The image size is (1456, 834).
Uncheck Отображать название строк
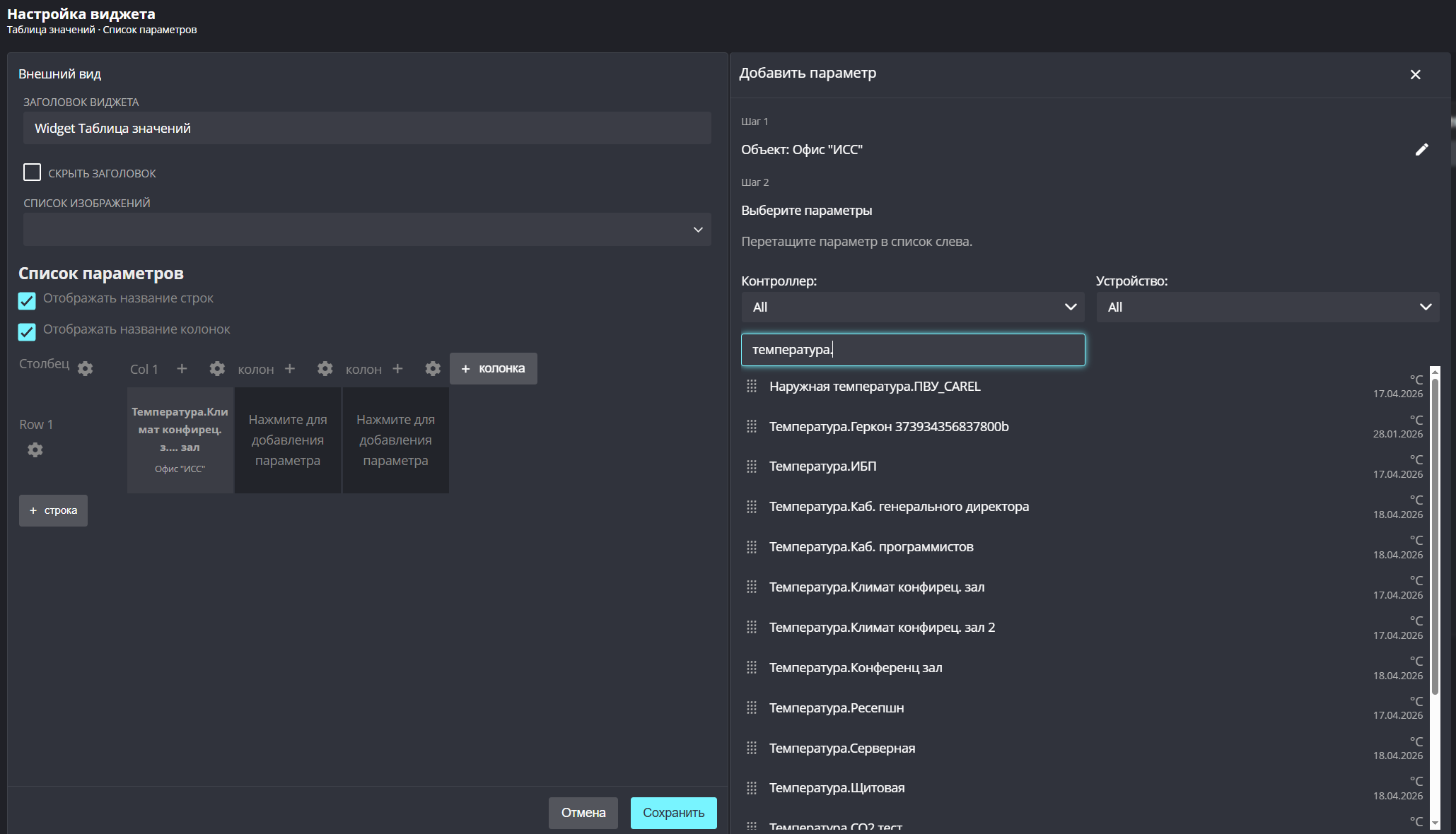tap(27, 300)
